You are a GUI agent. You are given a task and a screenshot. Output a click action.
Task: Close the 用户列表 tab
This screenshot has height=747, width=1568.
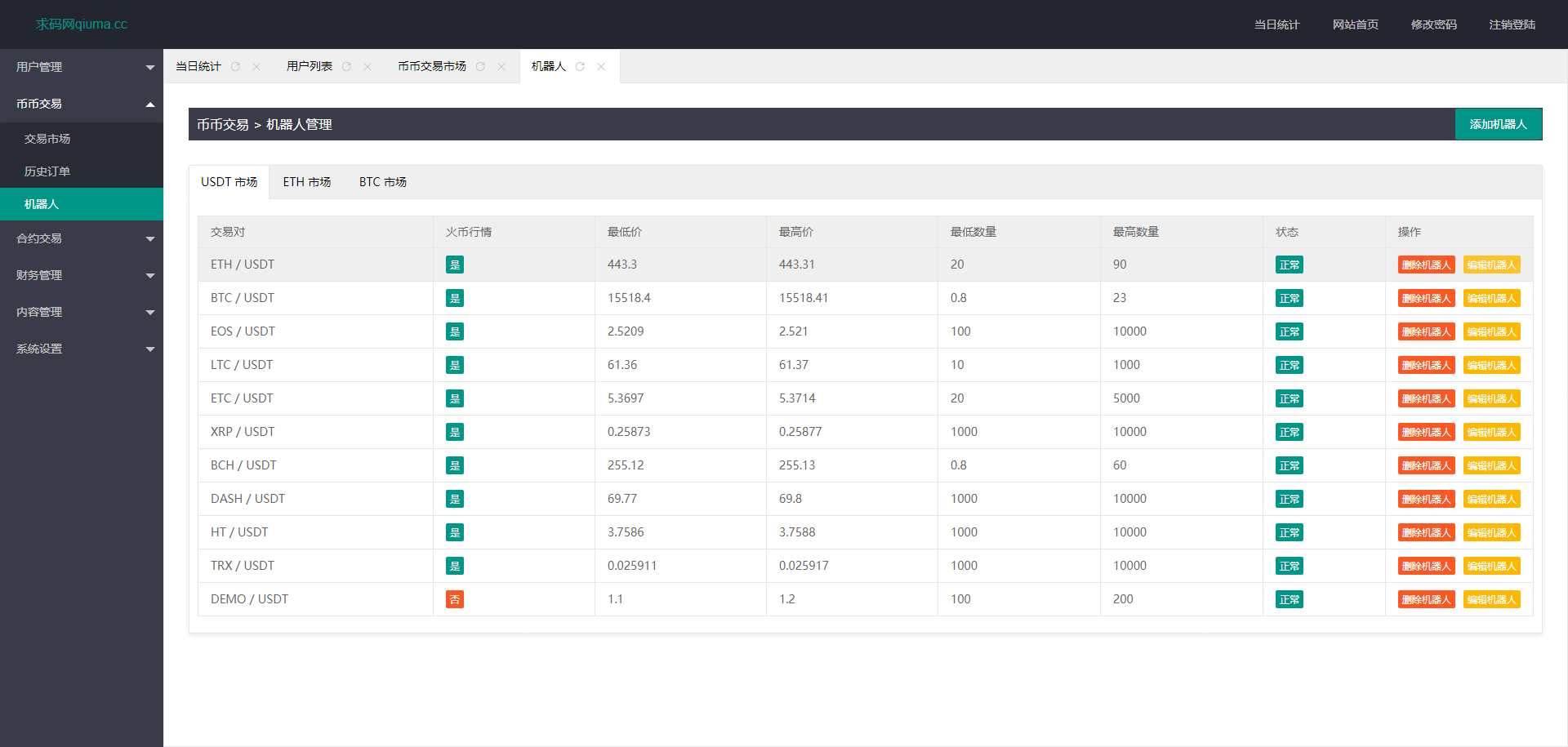(367, 67)
